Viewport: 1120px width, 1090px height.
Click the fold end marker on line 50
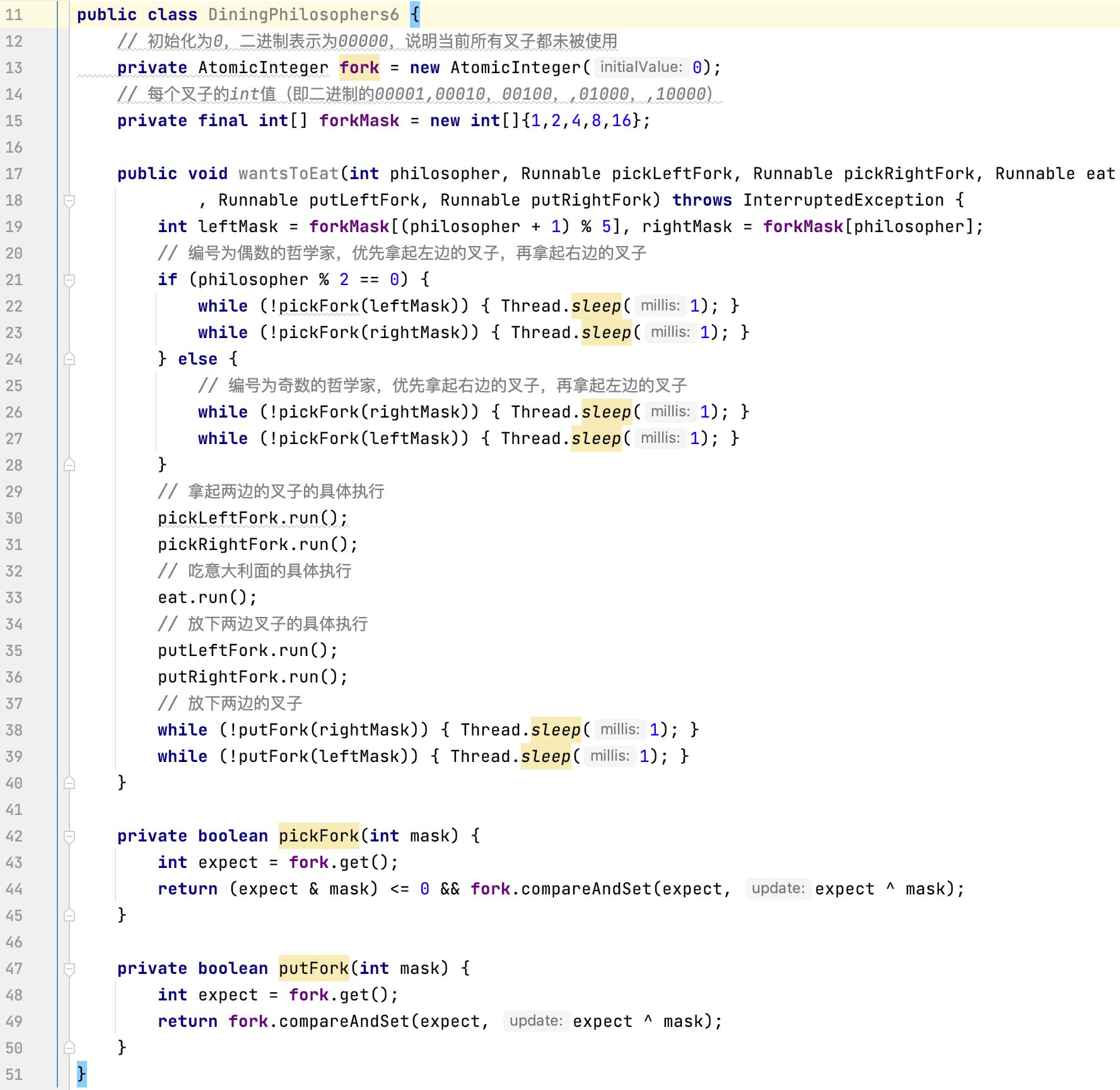tap(69, 1048)
